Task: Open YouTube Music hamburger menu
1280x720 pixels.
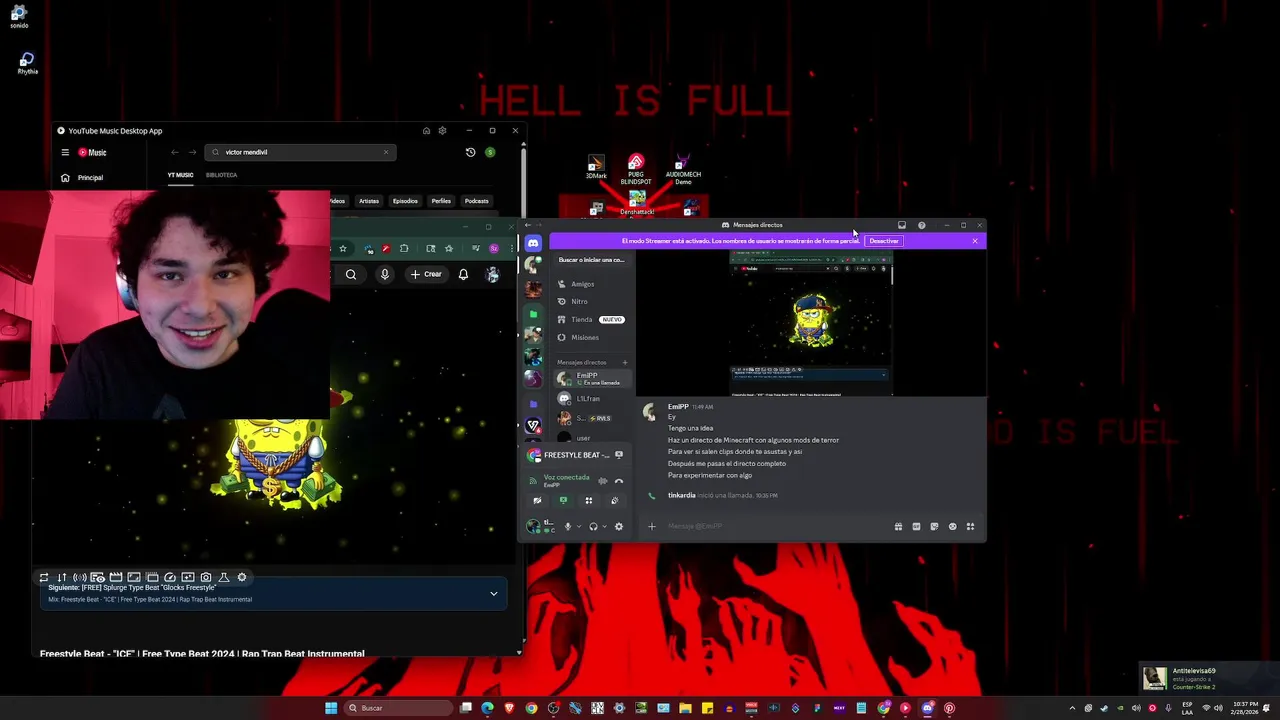Action: (65, 152)
